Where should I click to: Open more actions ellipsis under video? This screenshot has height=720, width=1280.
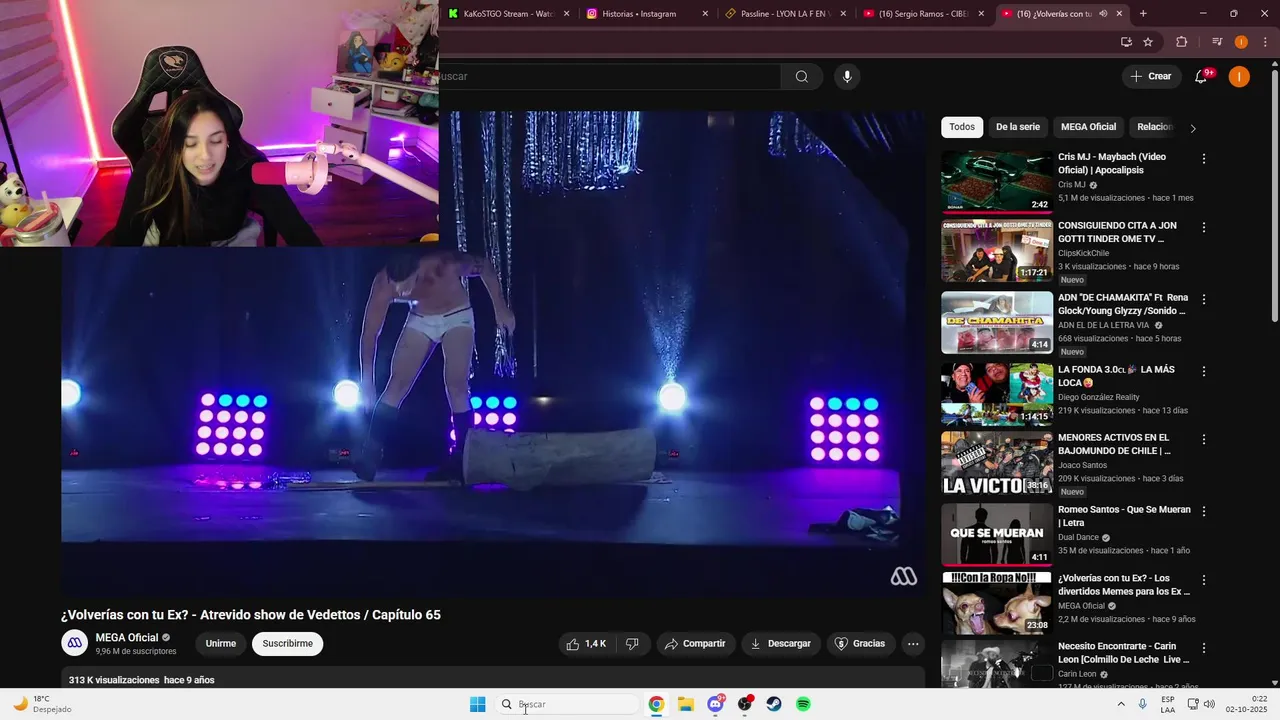point(913,644)
